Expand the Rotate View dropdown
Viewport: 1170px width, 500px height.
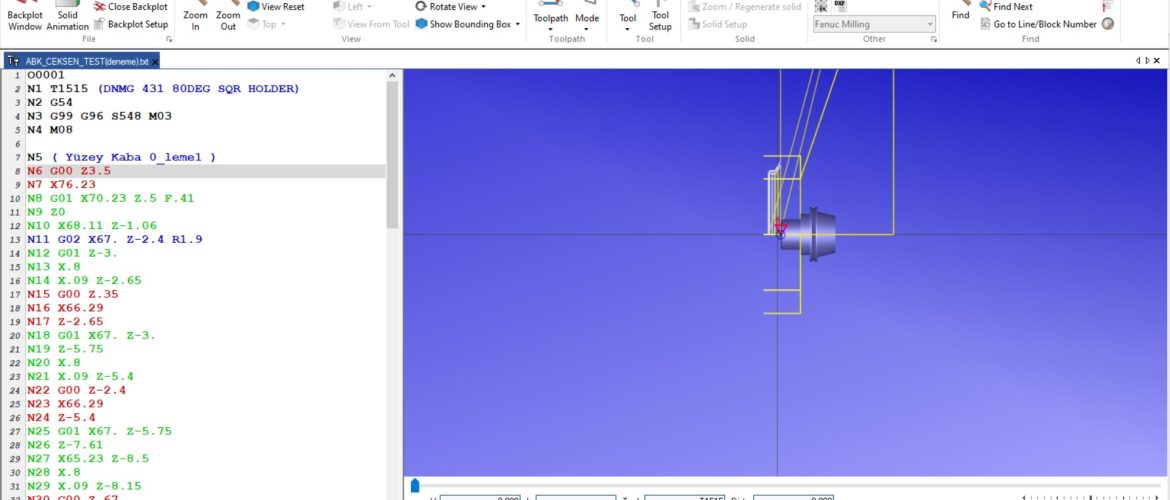click(x=484, y=7)
